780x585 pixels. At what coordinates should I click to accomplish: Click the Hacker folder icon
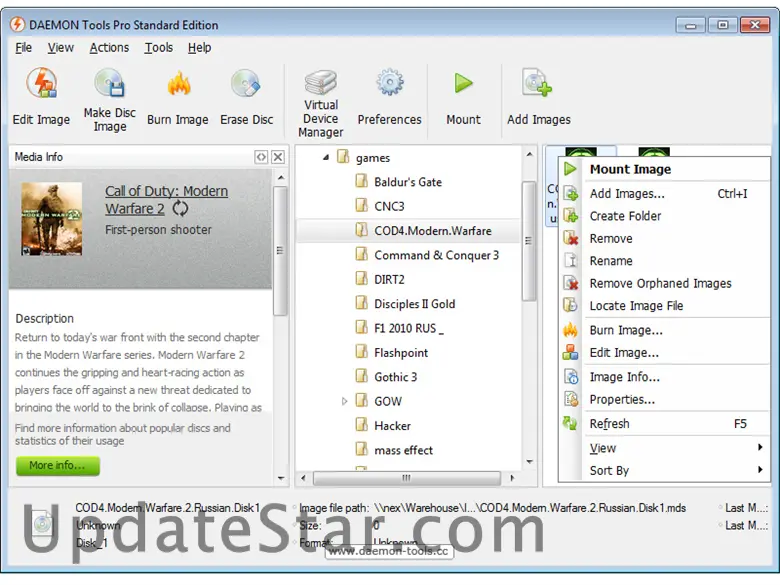tap(362, 425)
